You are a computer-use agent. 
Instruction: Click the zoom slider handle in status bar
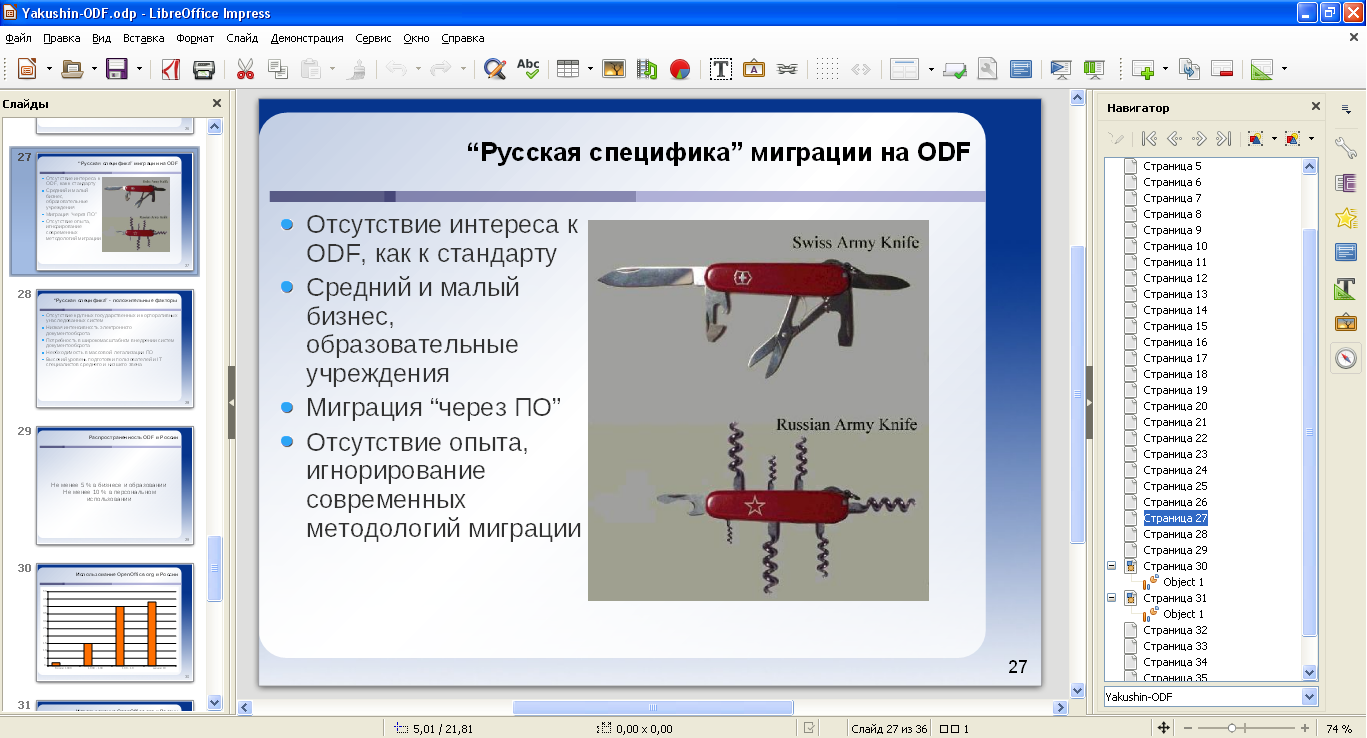1232,728
